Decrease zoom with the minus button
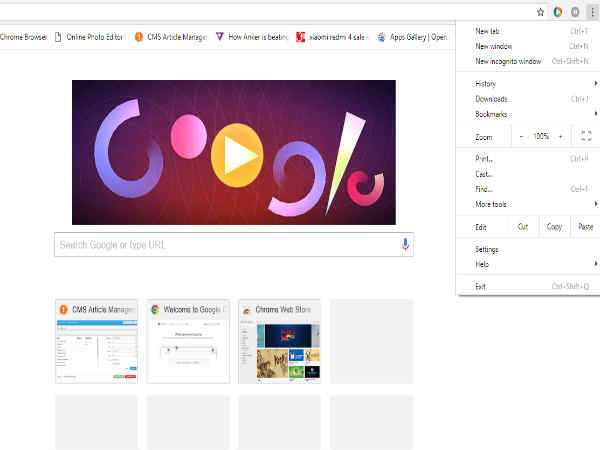600x450 pixels. (x=521, y=137)
